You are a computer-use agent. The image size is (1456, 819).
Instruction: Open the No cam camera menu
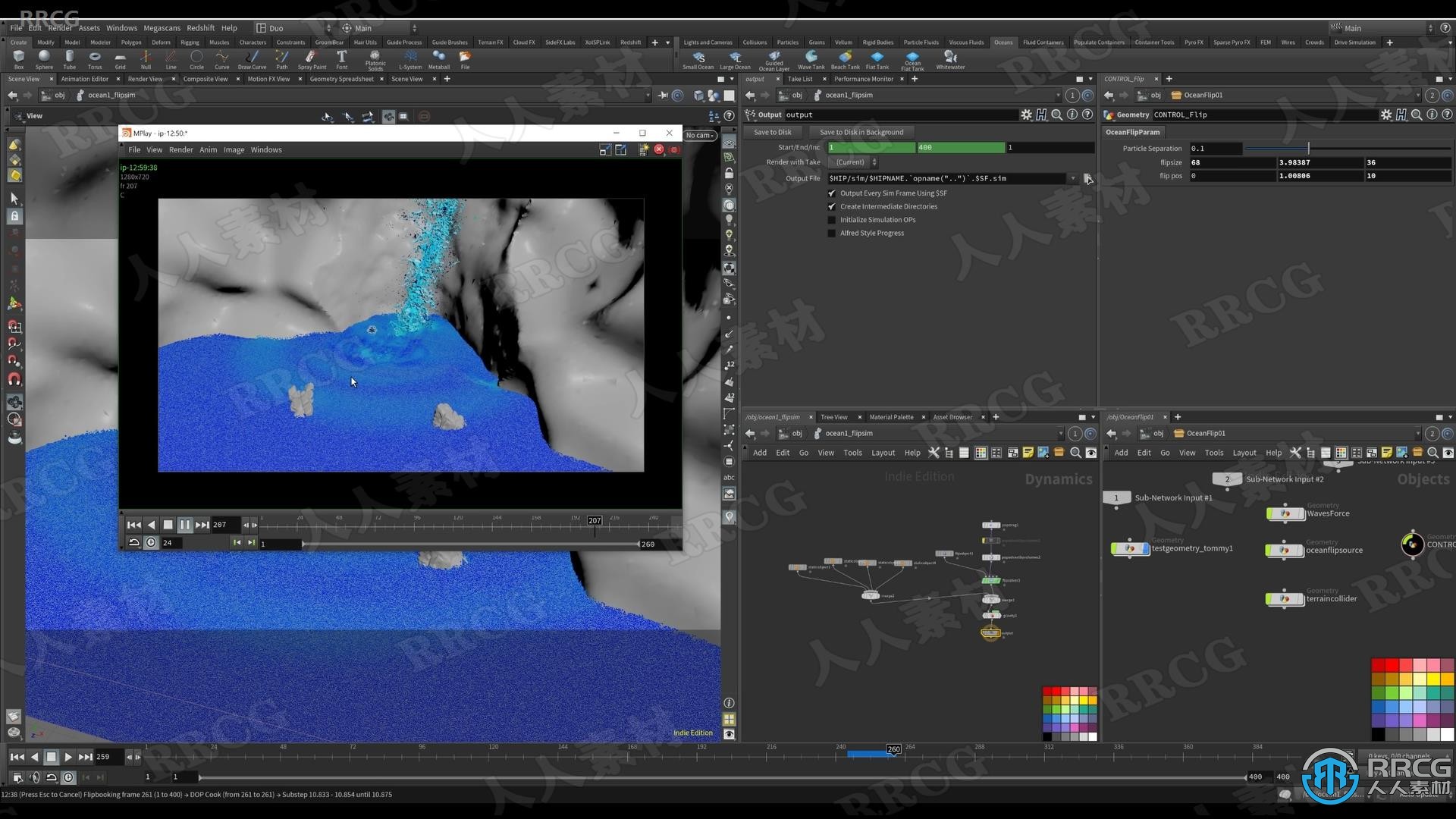[699, 136]
